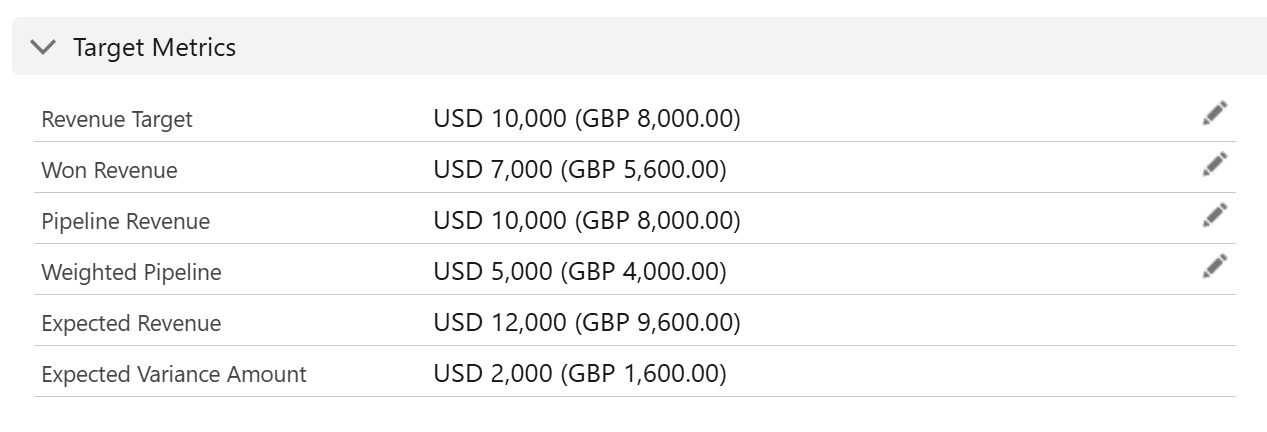Click the GBP 9,600.00 converted amount
The image size is (1267, 432).
click(x=657, y=323)
